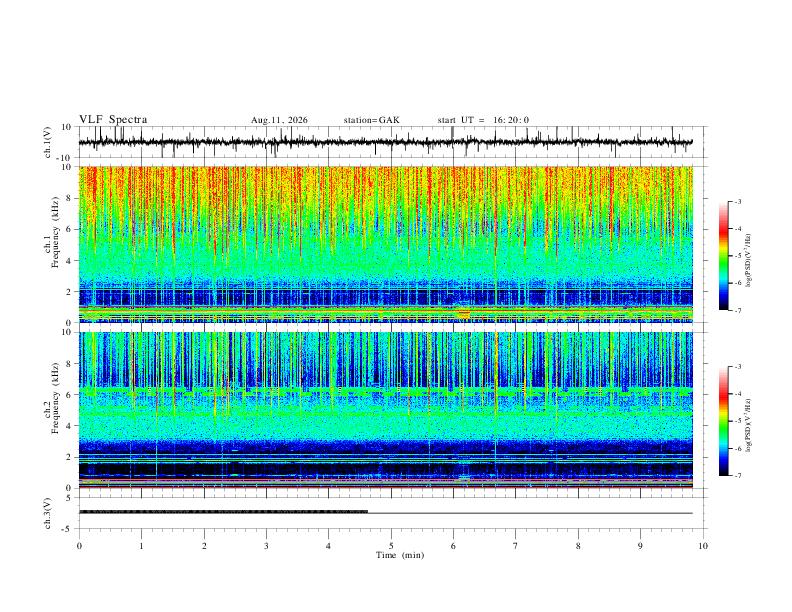This screenshot has height=612, width=792.
Task: Click the ch.1 spectrogram plot area
Action: [386, 244]
